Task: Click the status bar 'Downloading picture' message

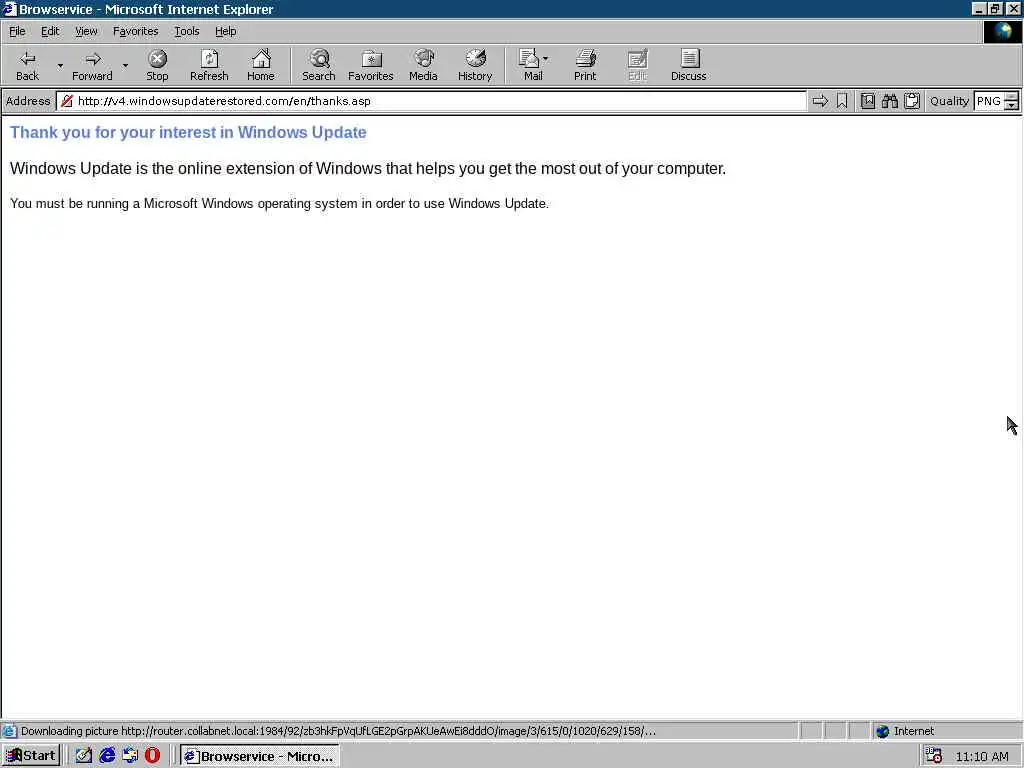Action: click(x=338, y=731)
